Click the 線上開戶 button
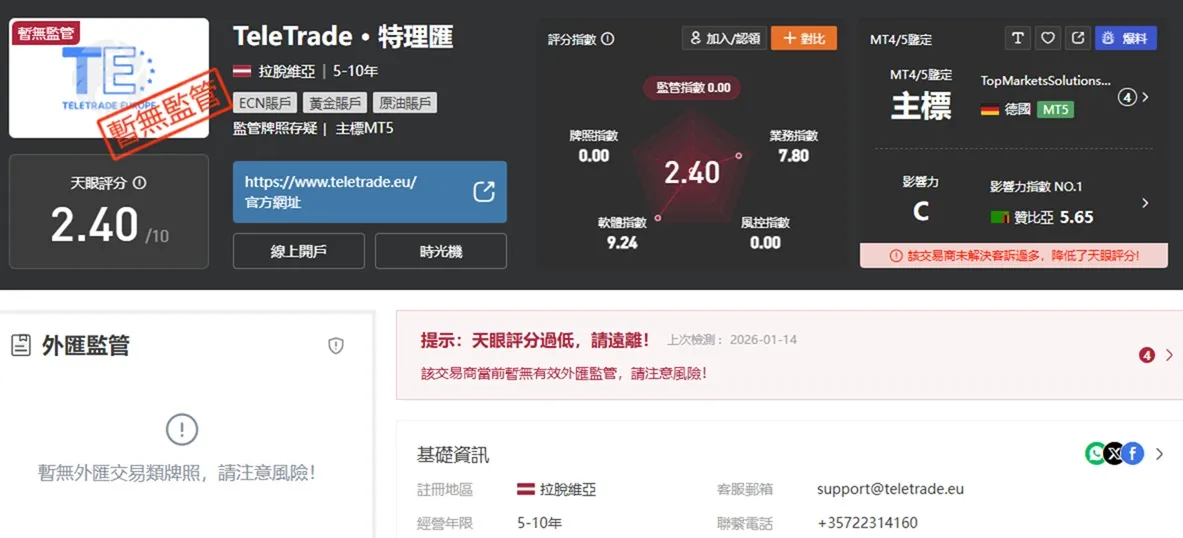1183x538 pixels. [299, 251]
